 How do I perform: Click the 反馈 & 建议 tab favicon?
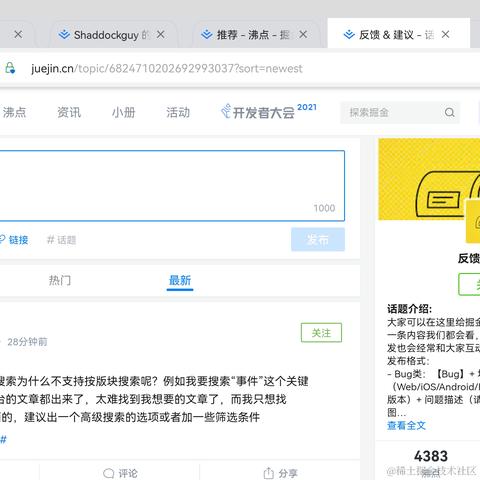point(349,34)
